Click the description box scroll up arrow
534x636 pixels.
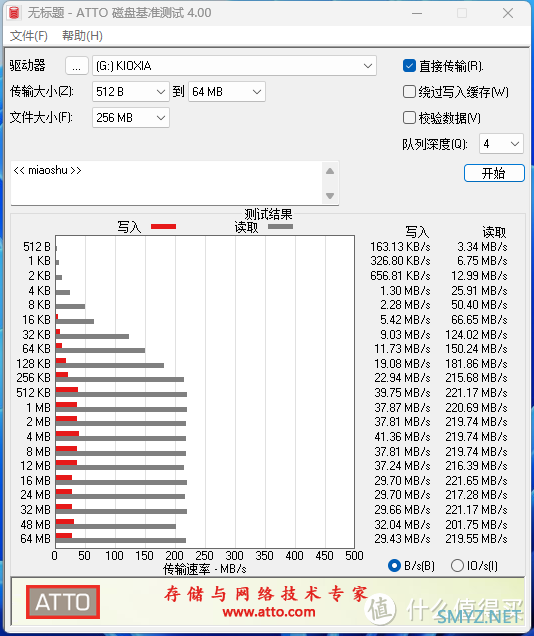[330, 171]
